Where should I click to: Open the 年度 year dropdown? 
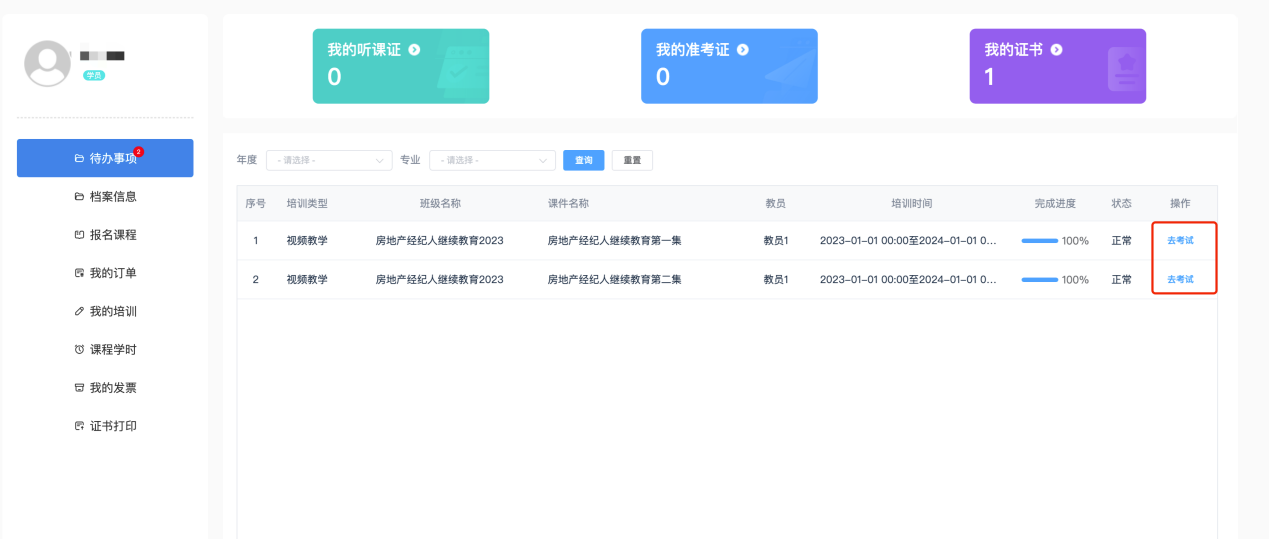point(328,160)
